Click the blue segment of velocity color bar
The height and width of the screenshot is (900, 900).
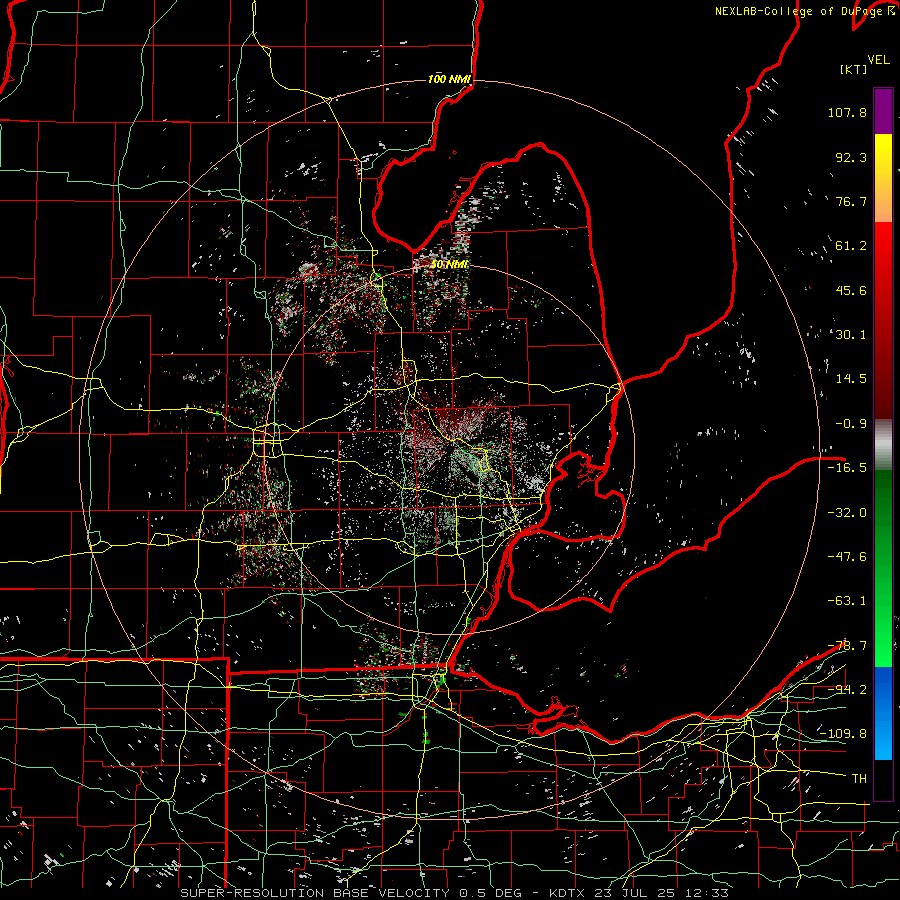tap(883, 713)
